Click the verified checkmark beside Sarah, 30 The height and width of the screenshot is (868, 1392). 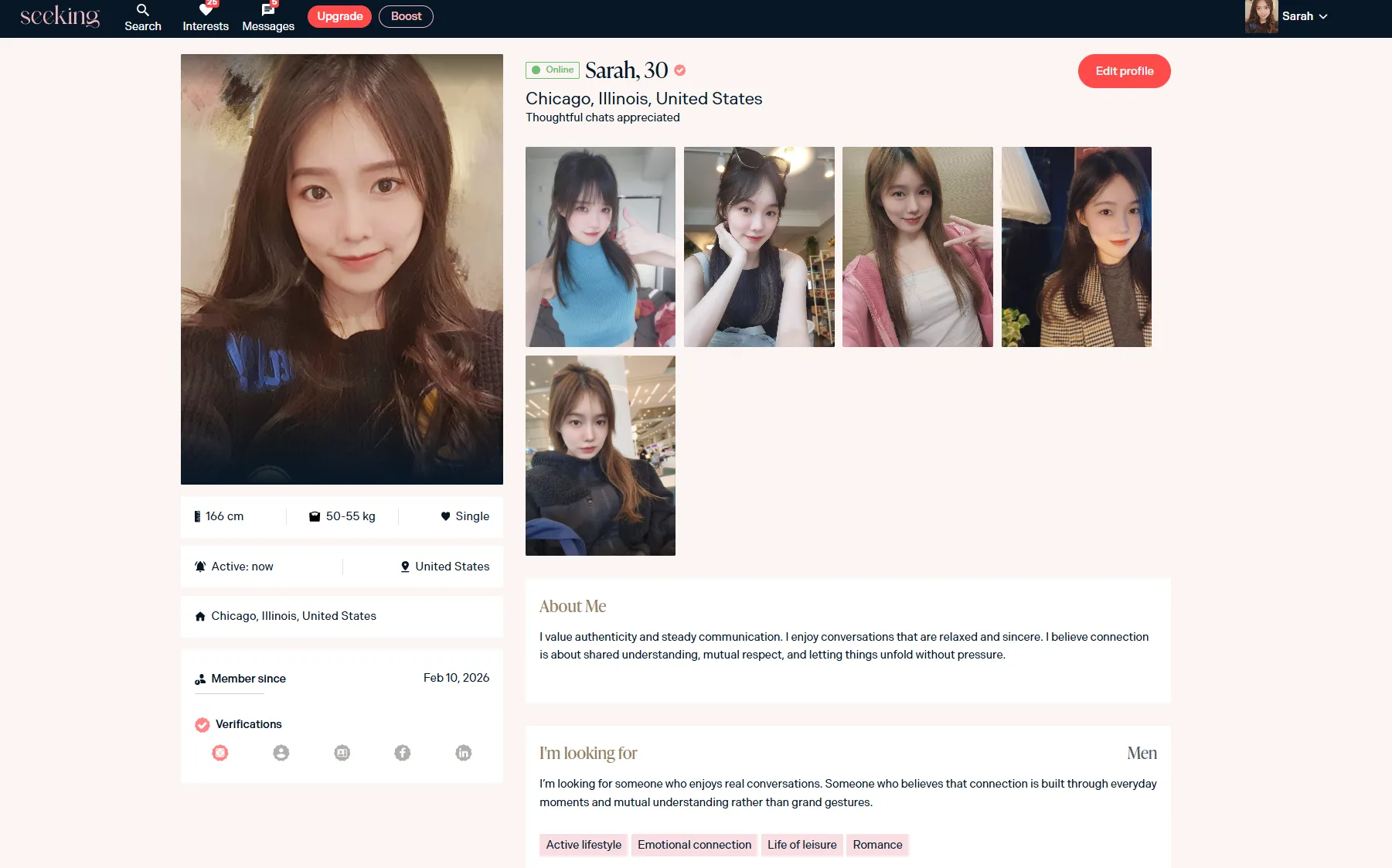(680, 70)
